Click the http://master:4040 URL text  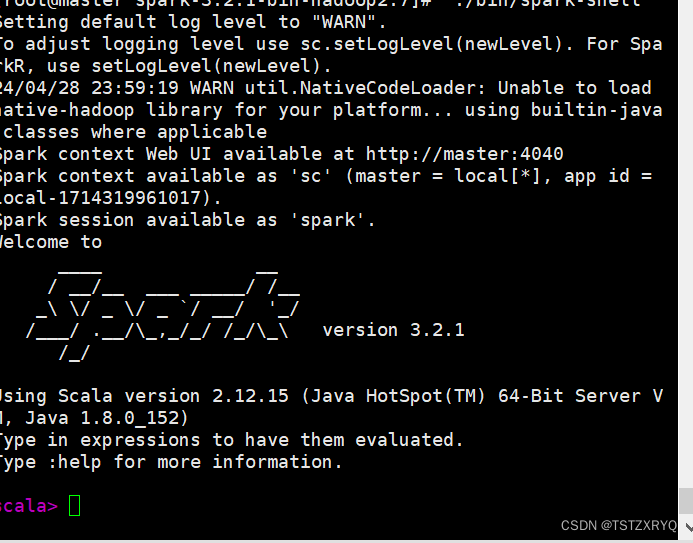tap(465, 154)
